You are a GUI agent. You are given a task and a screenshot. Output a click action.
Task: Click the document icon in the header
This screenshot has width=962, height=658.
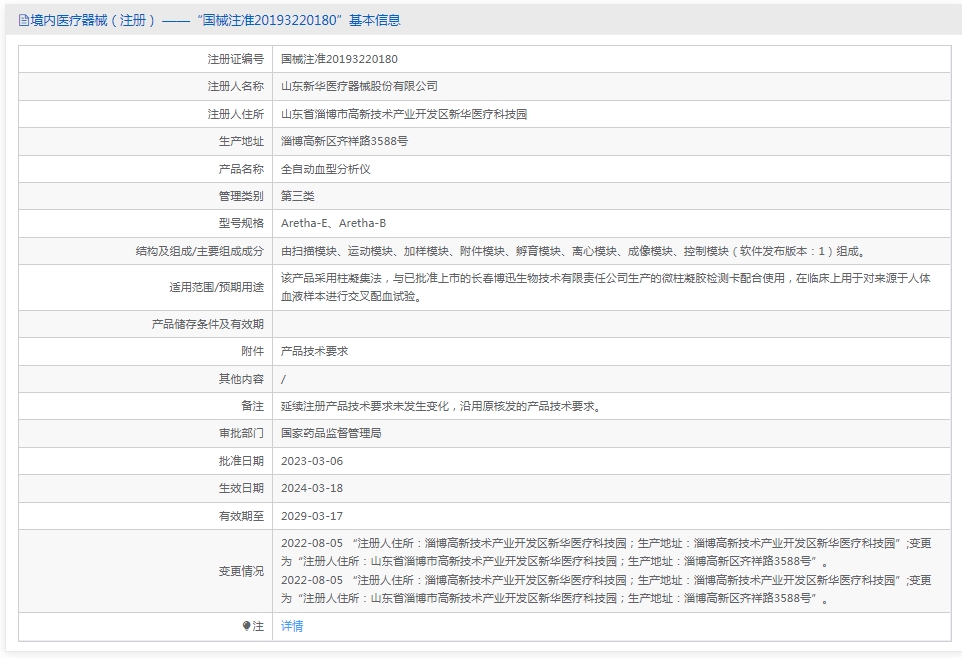pos(23,21)
